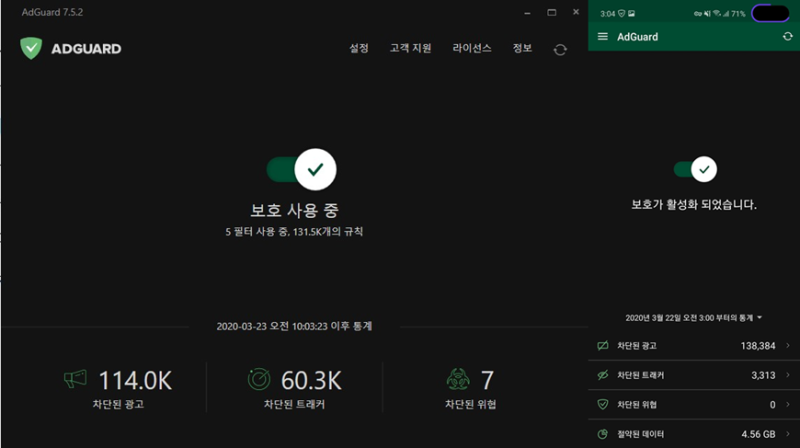Viewport: 800px width, 448px height.
Task: Toggle the mobile AdGuard protection switch
Action: point(695,169)
